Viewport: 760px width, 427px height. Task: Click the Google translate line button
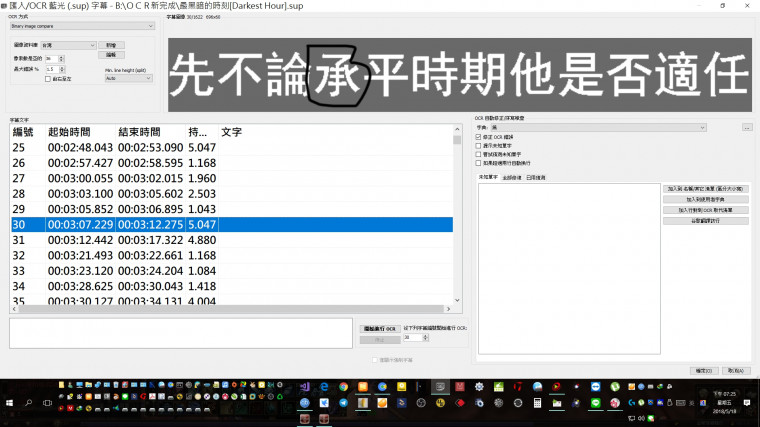pyautogui.click(x=705, y=221)
